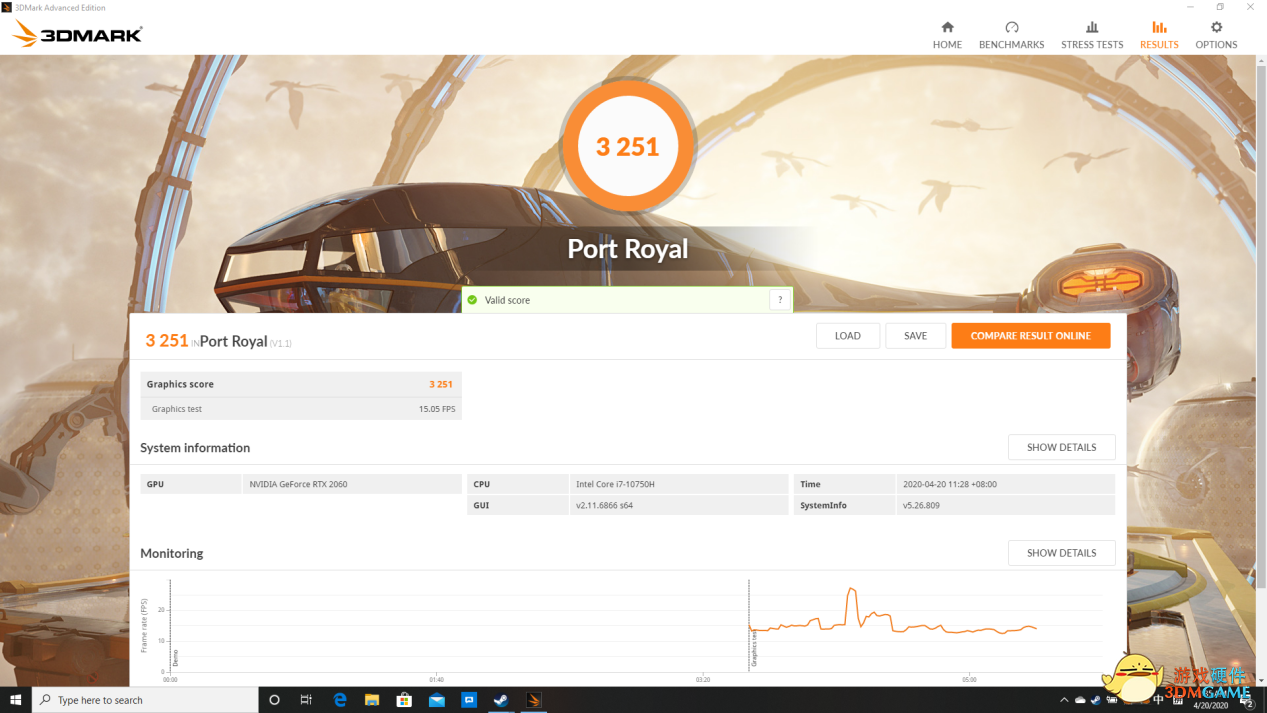Go to the STRESS TESTS section
1267x713 pixels.
1092,35
